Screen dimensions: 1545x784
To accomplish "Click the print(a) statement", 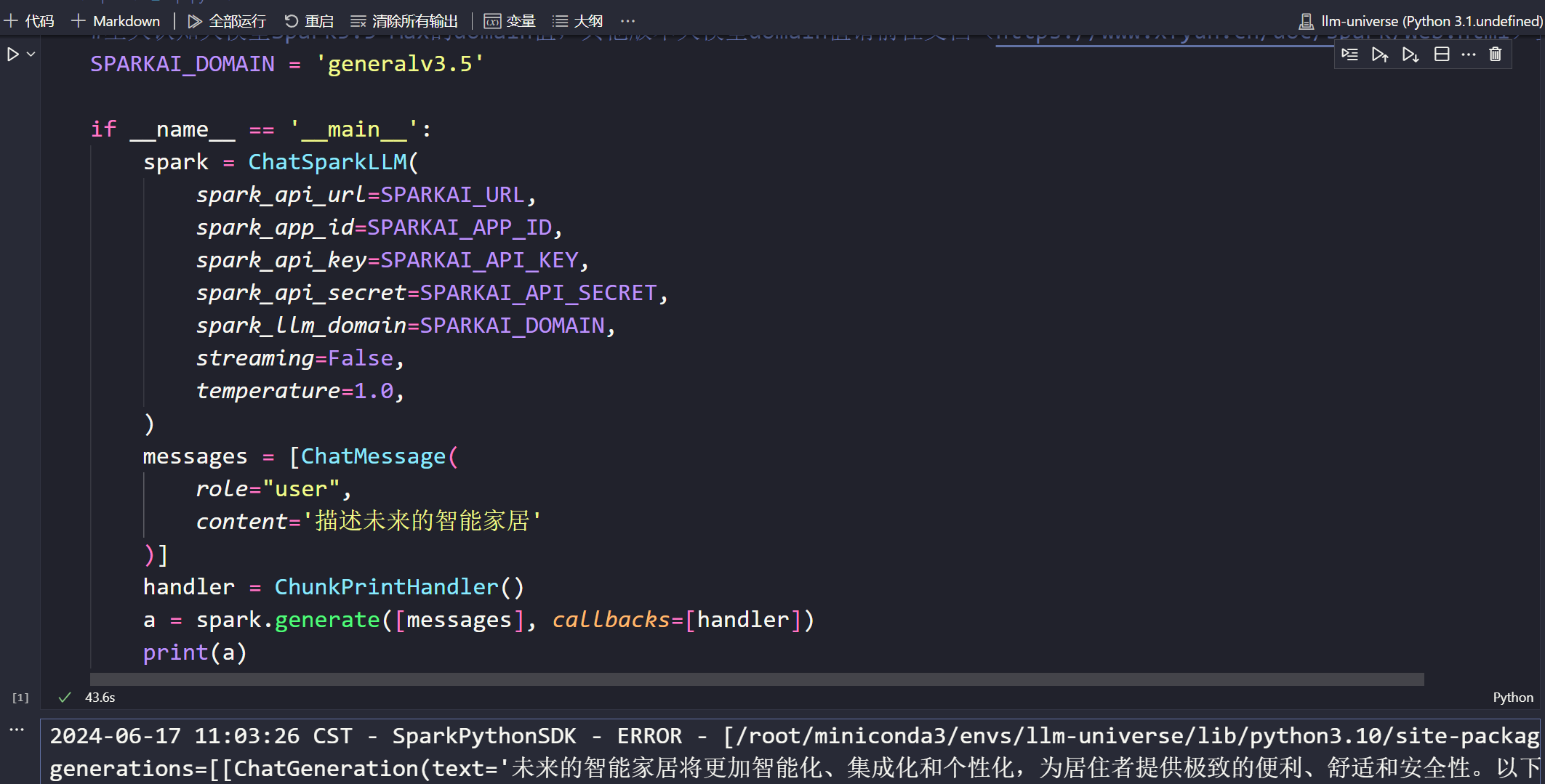I will click(195, 652).
